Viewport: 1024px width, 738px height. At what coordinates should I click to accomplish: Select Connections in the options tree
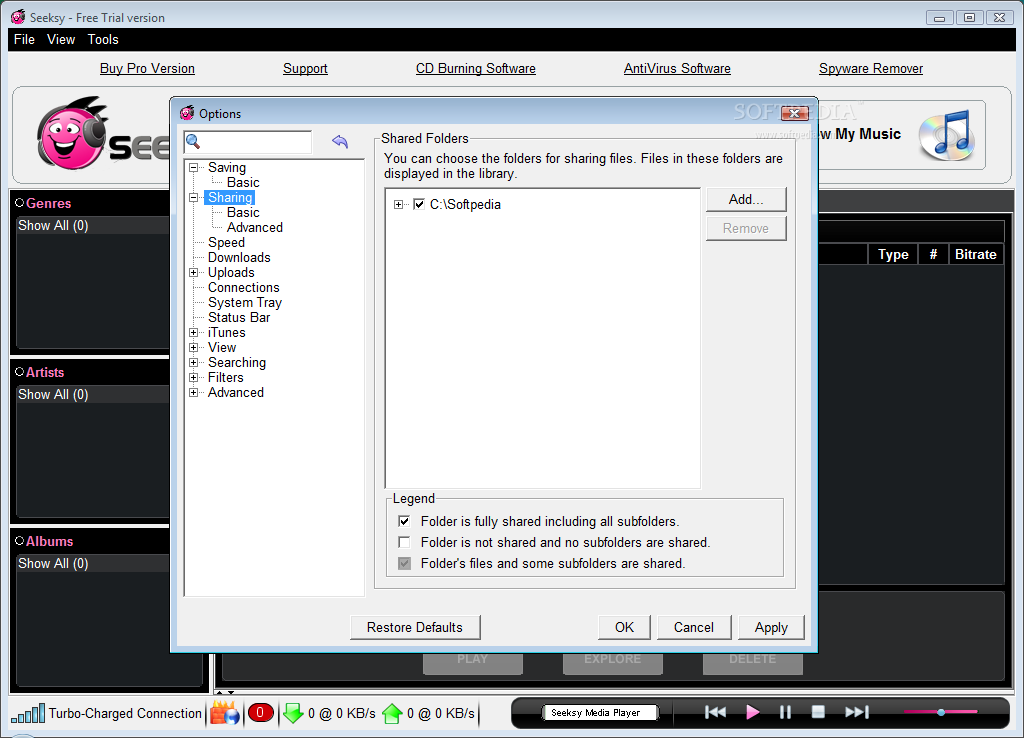click(244, 287)
